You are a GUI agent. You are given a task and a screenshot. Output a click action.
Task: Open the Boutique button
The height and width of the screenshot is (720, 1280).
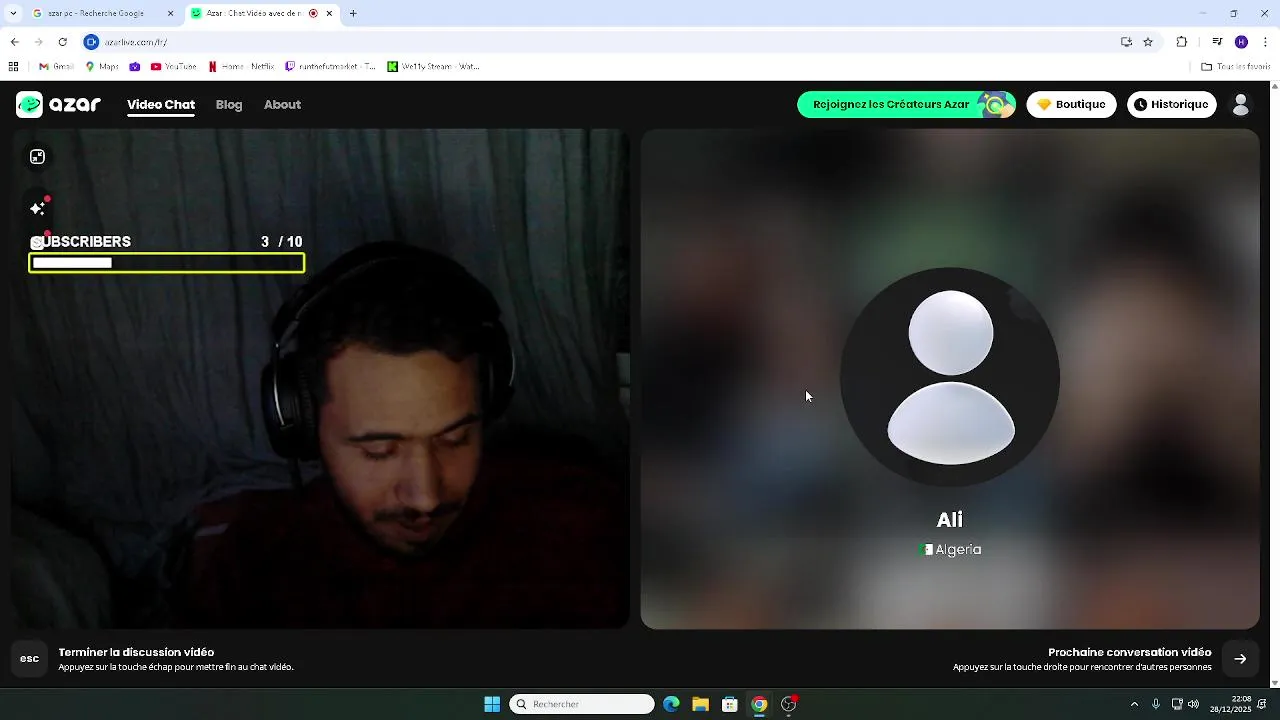click(1071, 104)
